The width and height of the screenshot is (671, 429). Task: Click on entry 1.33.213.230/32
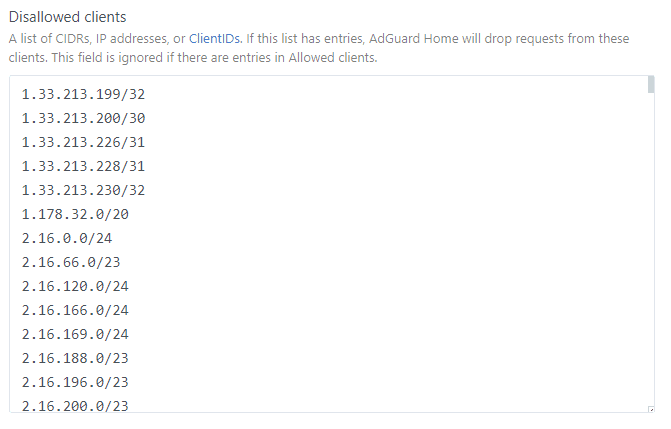(83, 190)
